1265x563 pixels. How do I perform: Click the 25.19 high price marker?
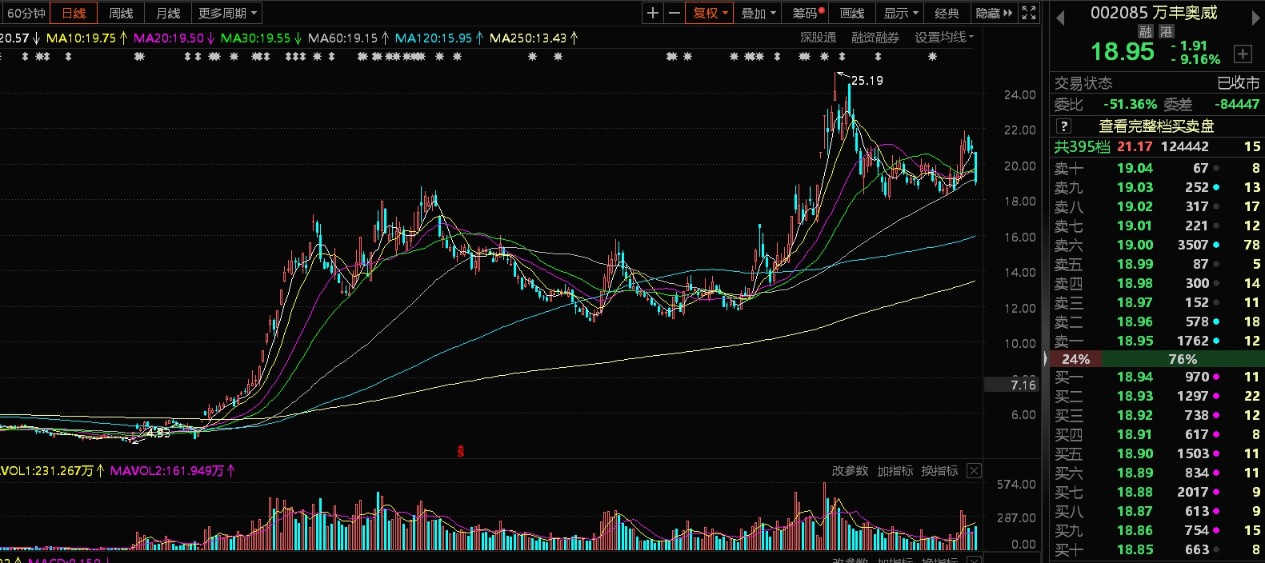(x=865, y=80)
